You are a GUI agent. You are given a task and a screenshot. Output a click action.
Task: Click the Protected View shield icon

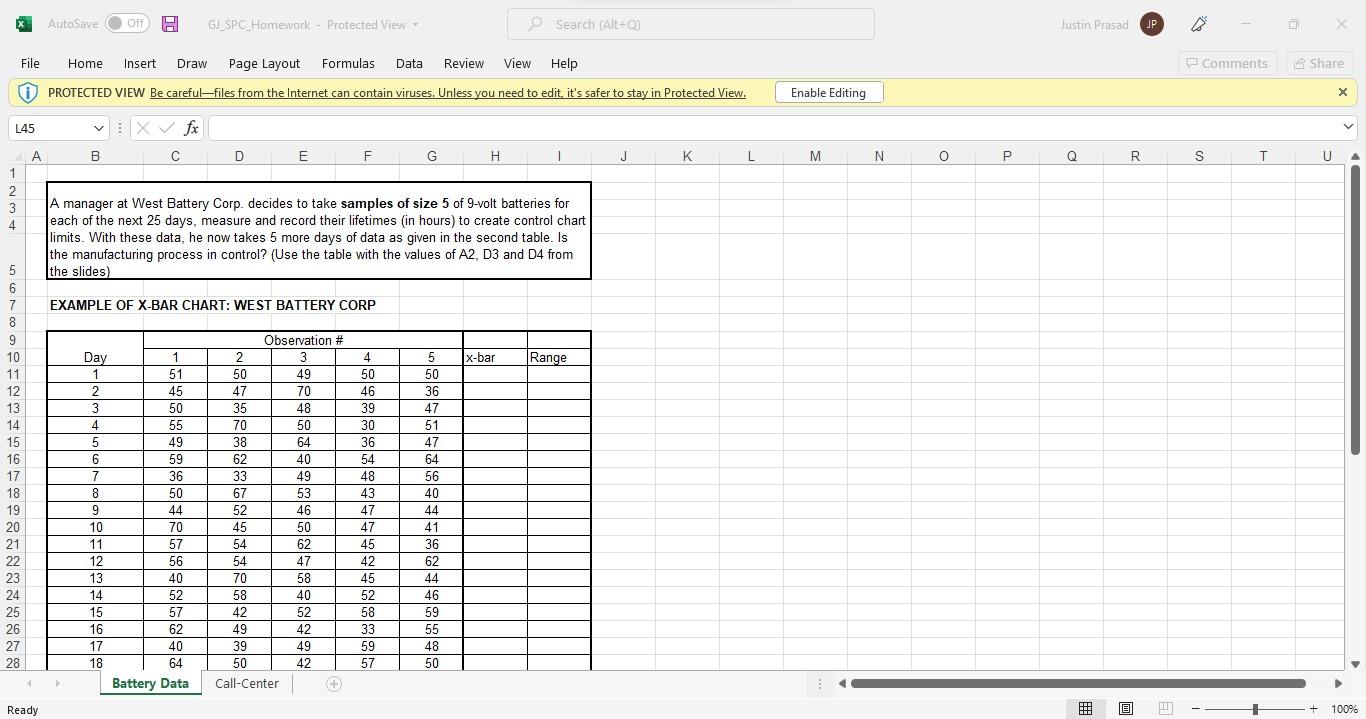[x=28, y=93]
